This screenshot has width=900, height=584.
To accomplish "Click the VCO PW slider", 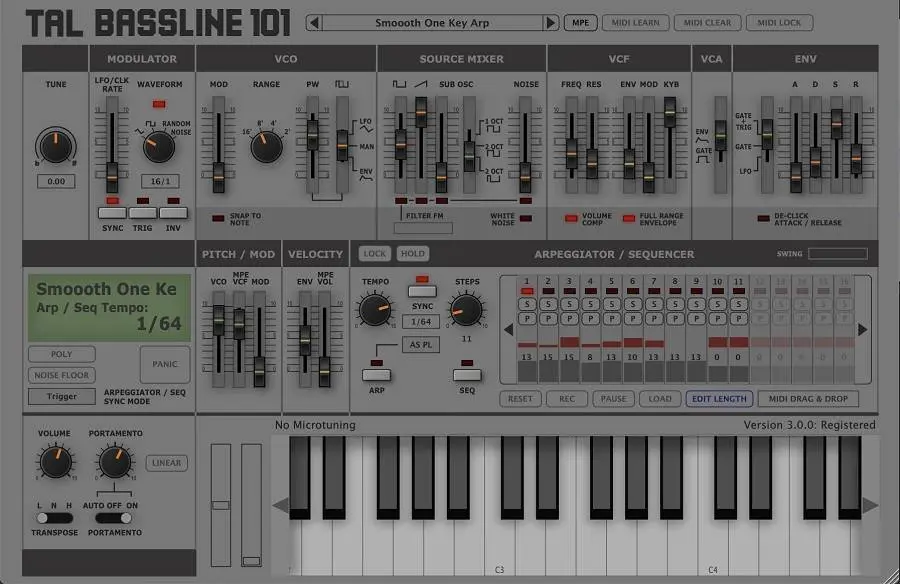I will point(312,145).
